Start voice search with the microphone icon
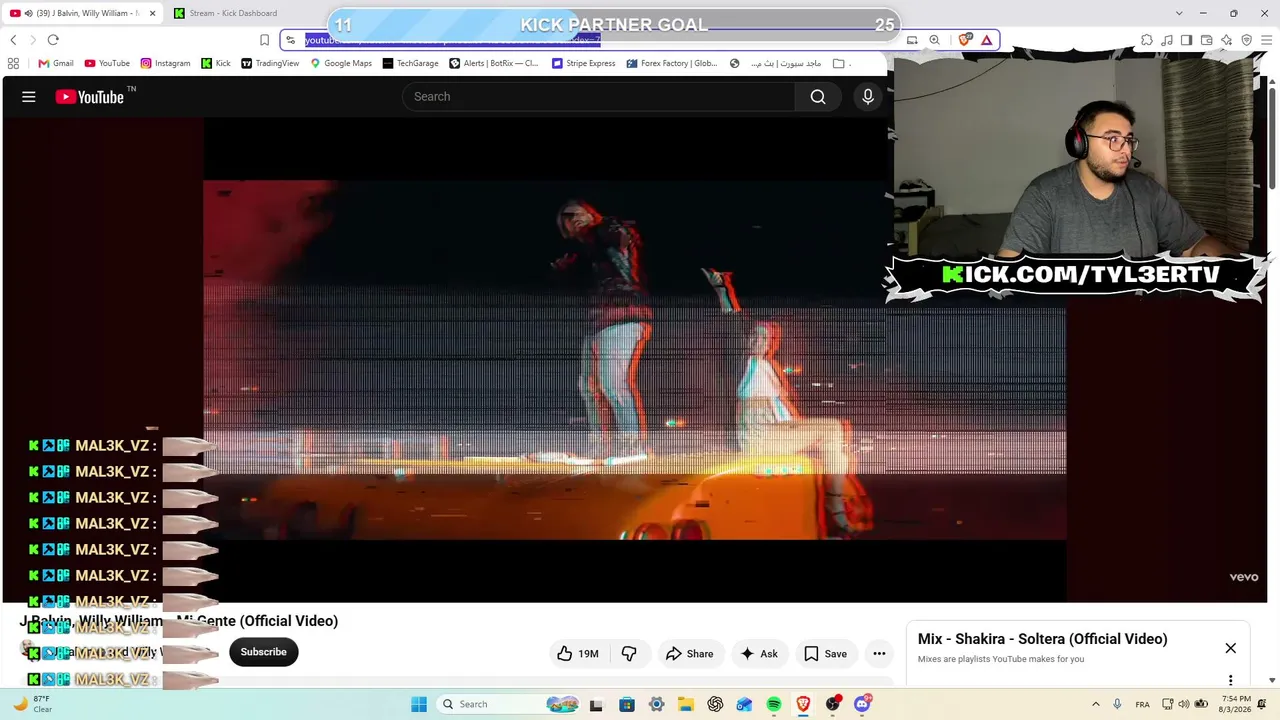The height and width of the screenshot is (720, 1280). pos(868,97)
